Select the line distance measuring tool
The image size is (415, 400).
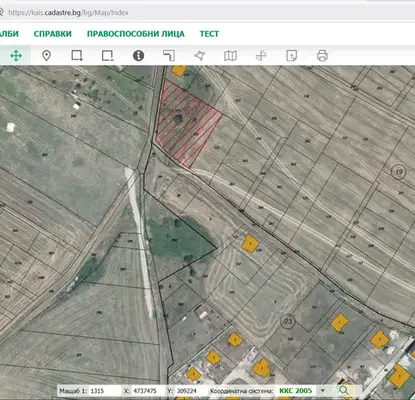169,55
